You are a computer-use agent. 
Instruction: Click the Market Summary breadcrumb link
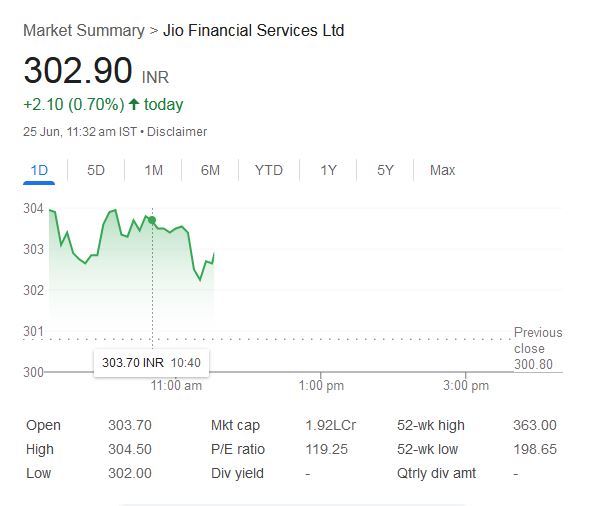click(83, 31)
